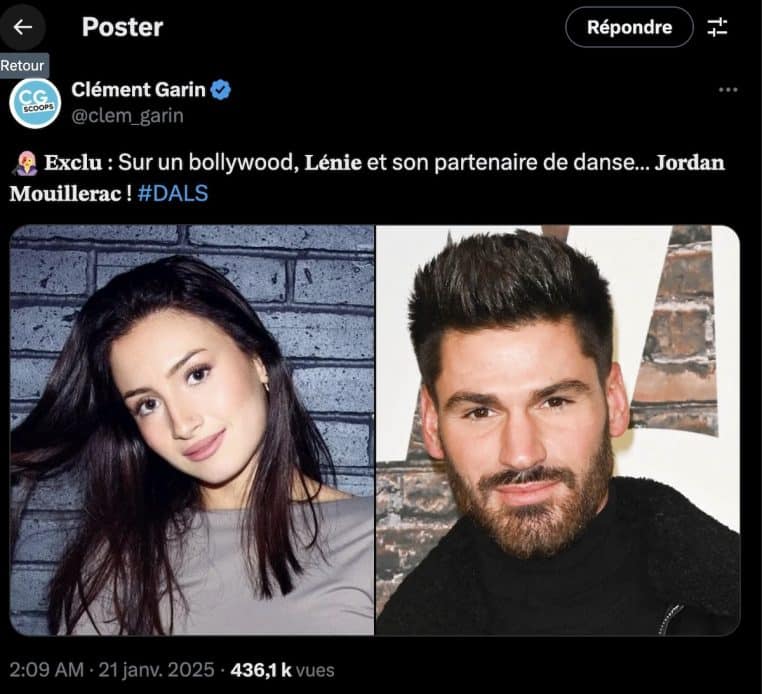
Task: Open the @clem_garin handle
Action: coord(127,116)
